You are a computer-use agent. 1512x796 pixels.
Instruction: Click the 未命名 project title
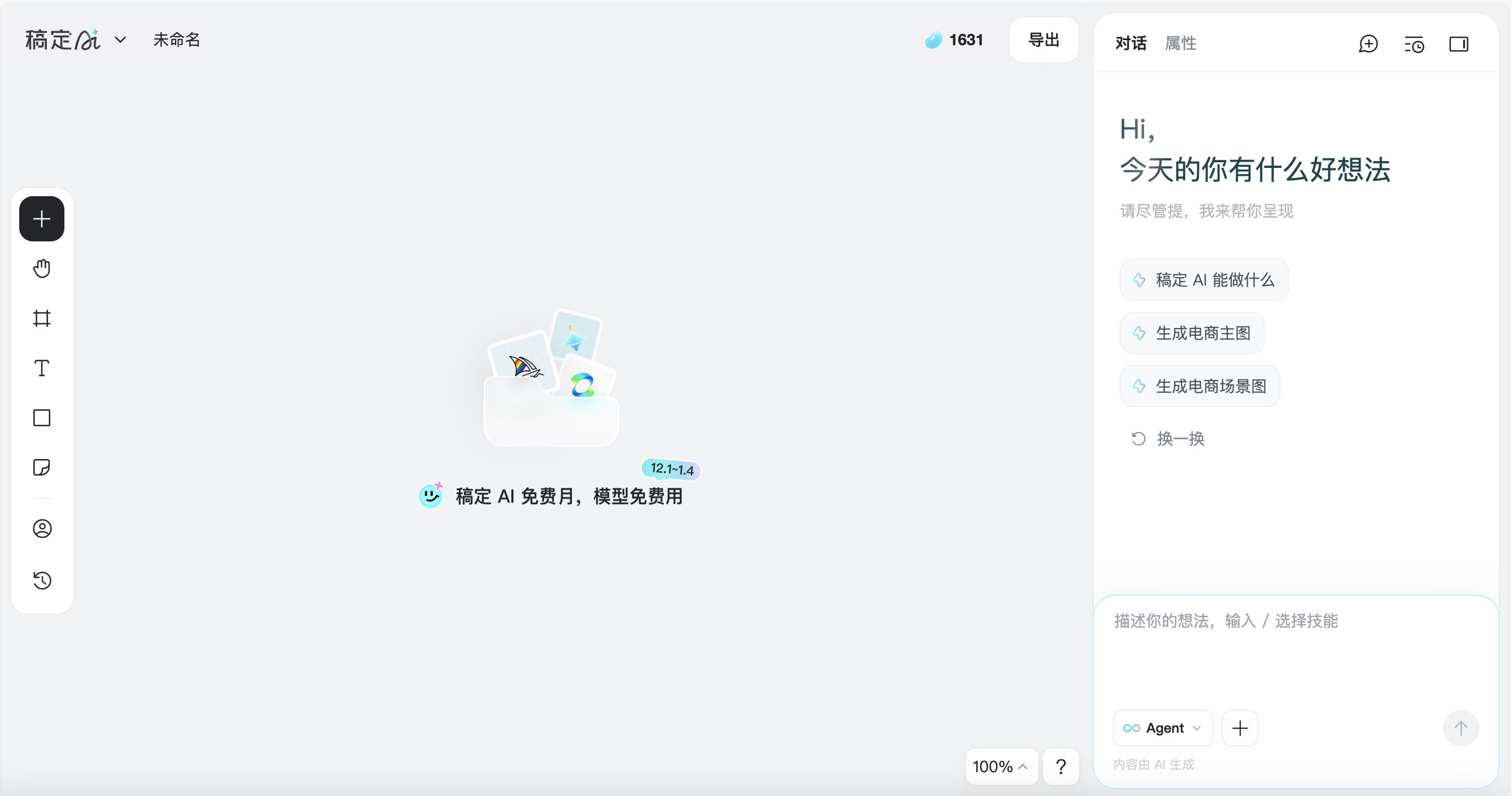[177, 40]
